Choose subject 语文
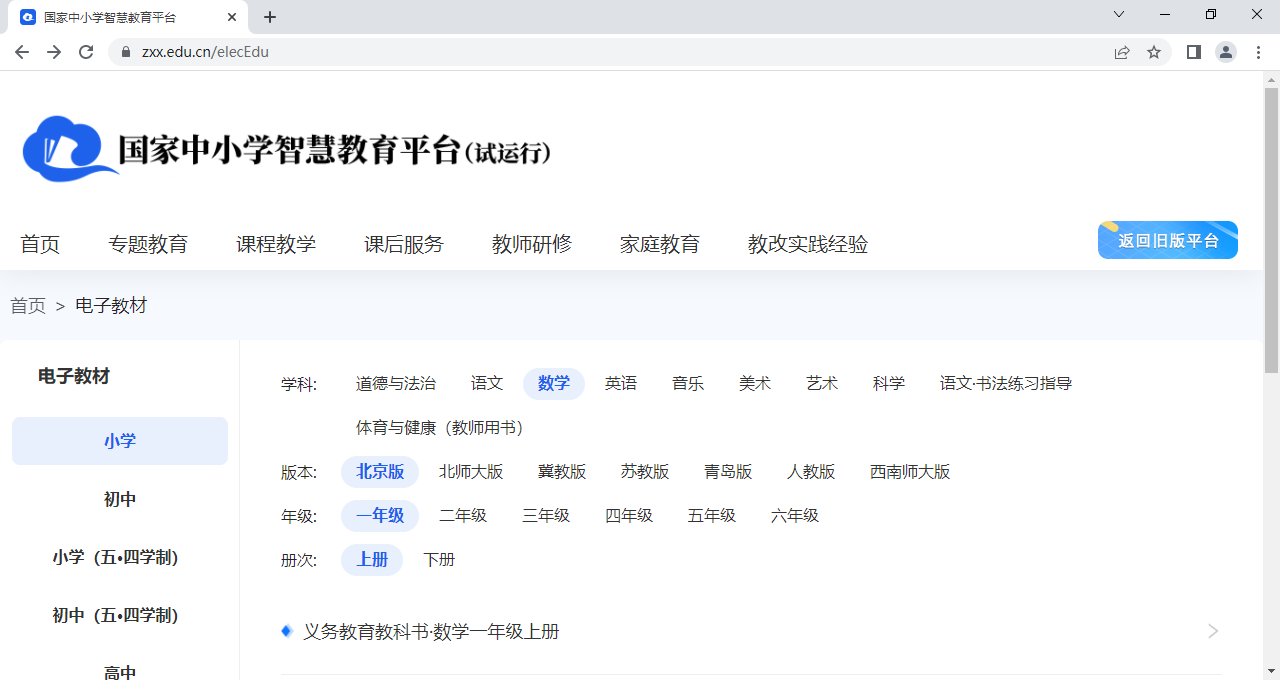The image size is (1280, 680). [487, 384]
